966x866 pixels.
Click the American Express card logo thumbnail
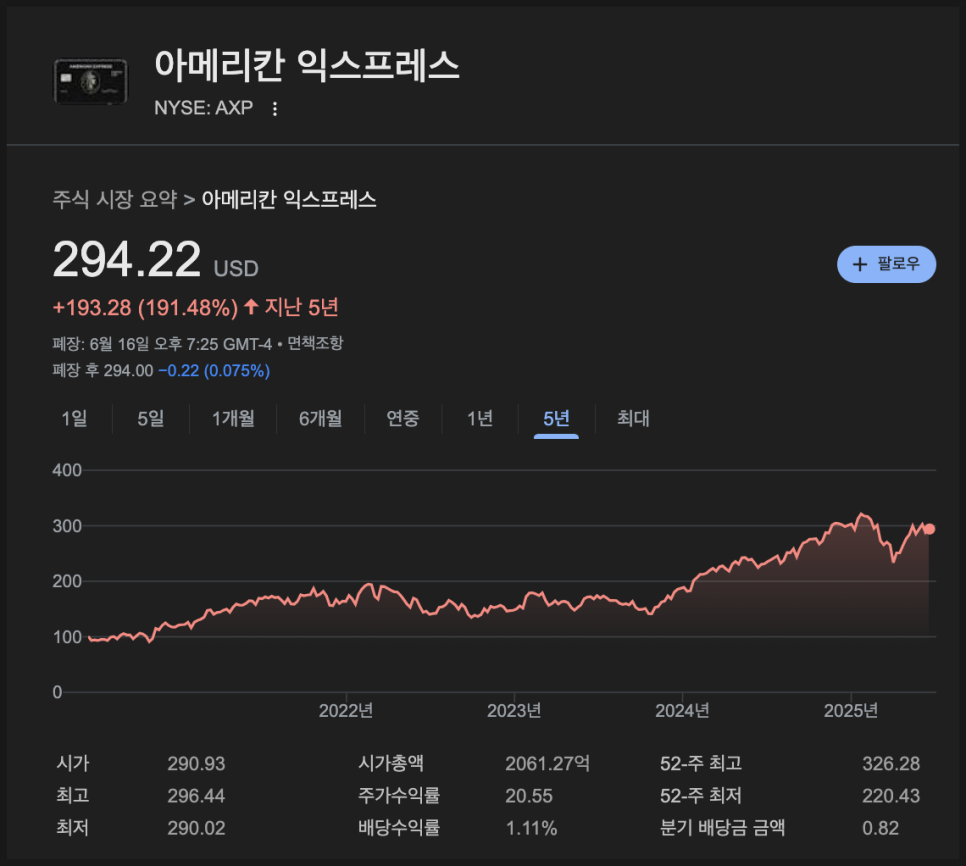[91, 81]
